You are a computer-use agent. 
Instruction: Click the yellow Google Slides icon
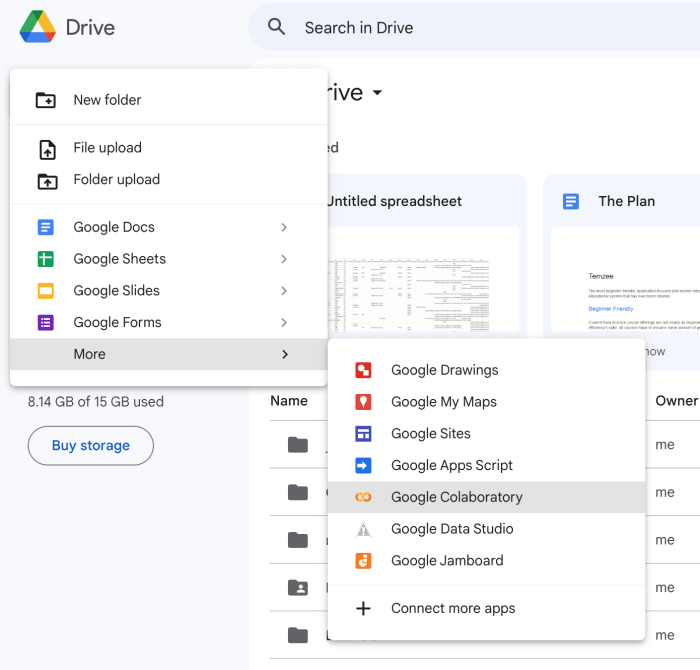click(46, 291)
